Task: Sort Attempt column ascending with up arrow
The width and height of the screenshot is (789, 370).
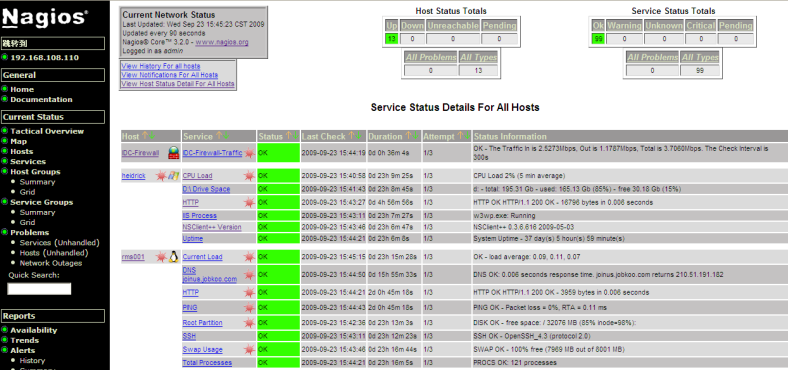Action: point(460,136)
